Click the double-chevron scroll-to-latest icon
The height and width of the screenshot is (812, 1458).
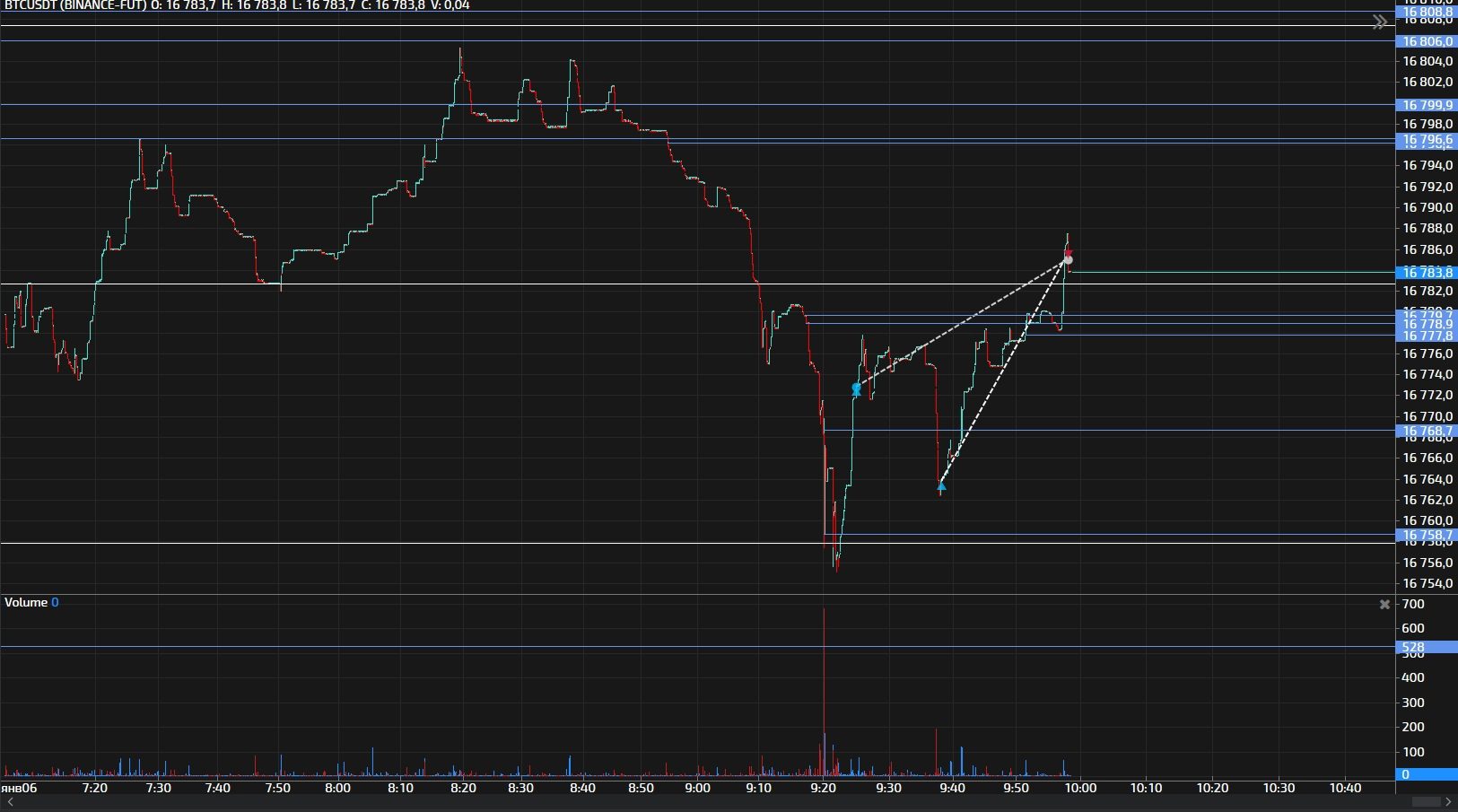point(1379,22)
